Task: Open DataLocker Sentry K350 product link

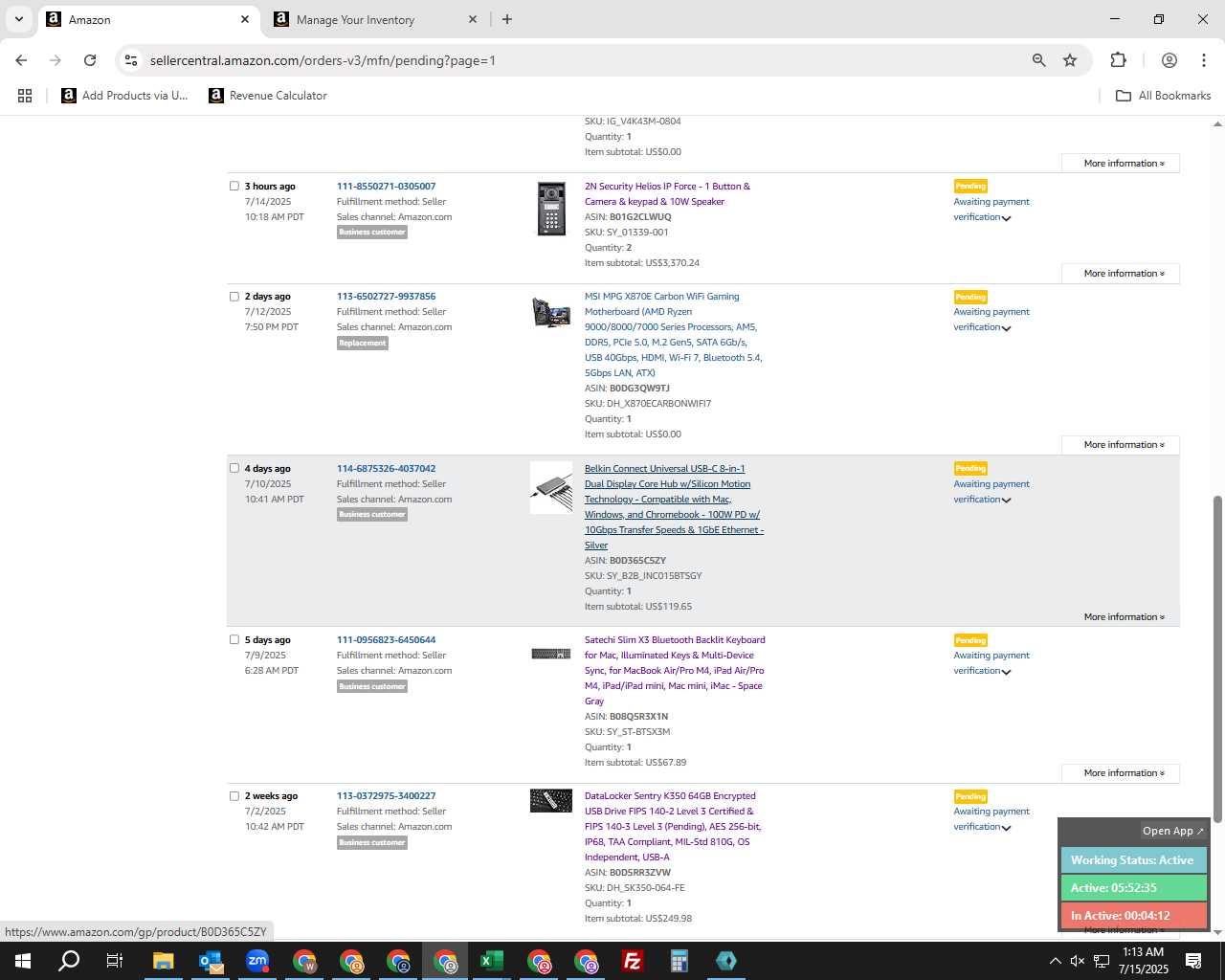Action: coord(673,827)
